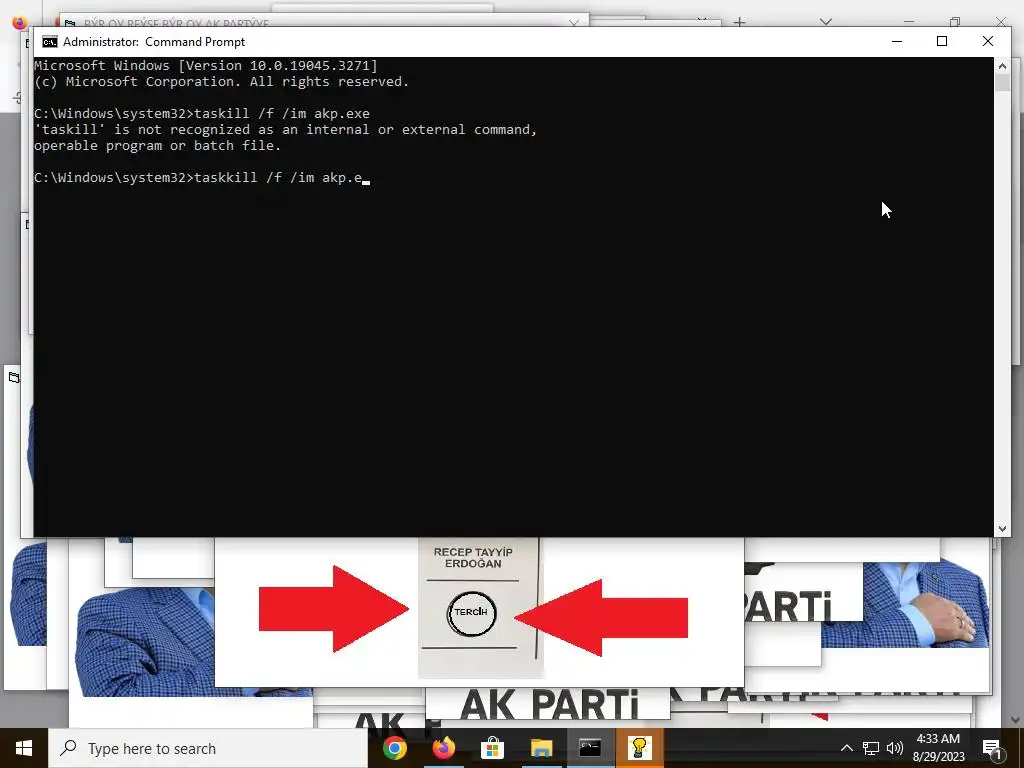Click Command Prompt scrollbar down arrow

pyautogui.click(x=1002, y=529)
